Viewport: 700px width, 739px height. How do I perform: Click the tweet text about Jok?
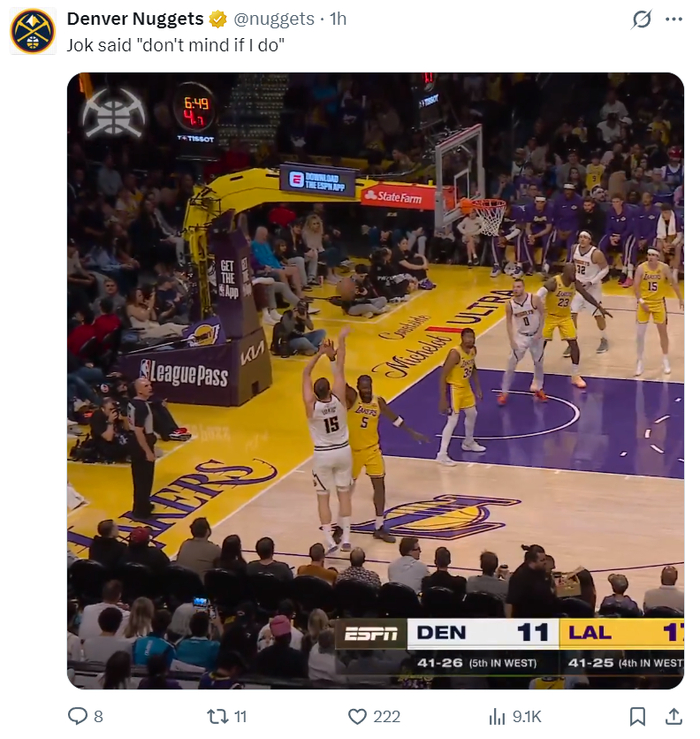[176, 45]
